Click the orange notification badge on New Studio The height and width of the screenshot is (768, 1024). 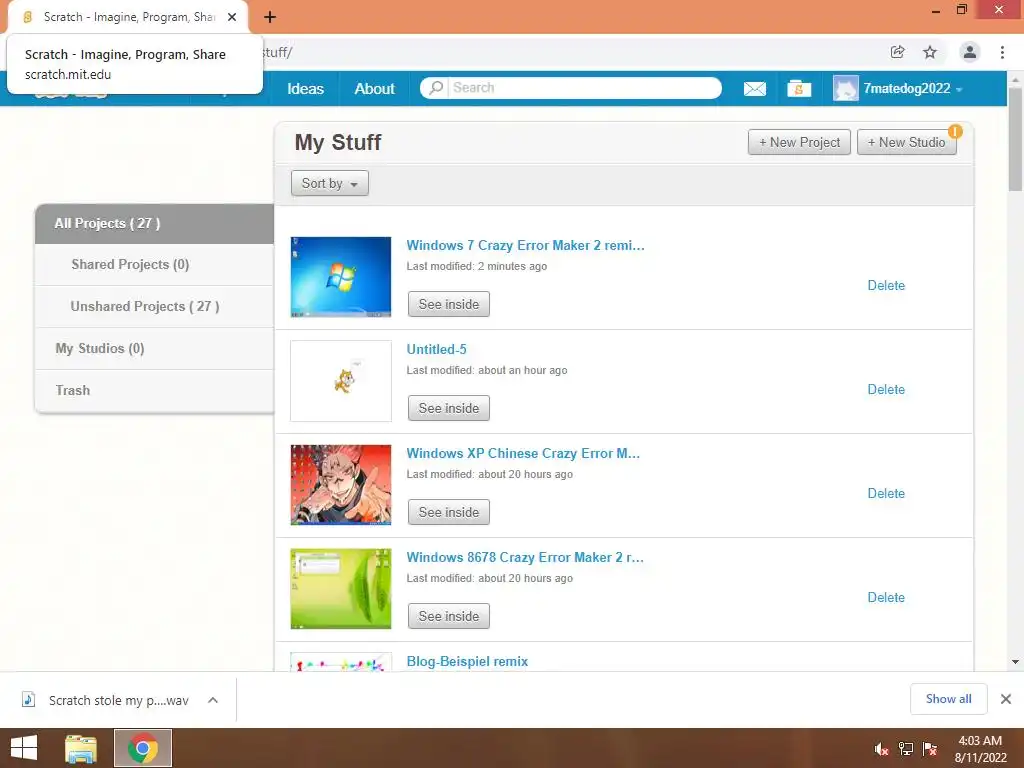click(955, 131)
